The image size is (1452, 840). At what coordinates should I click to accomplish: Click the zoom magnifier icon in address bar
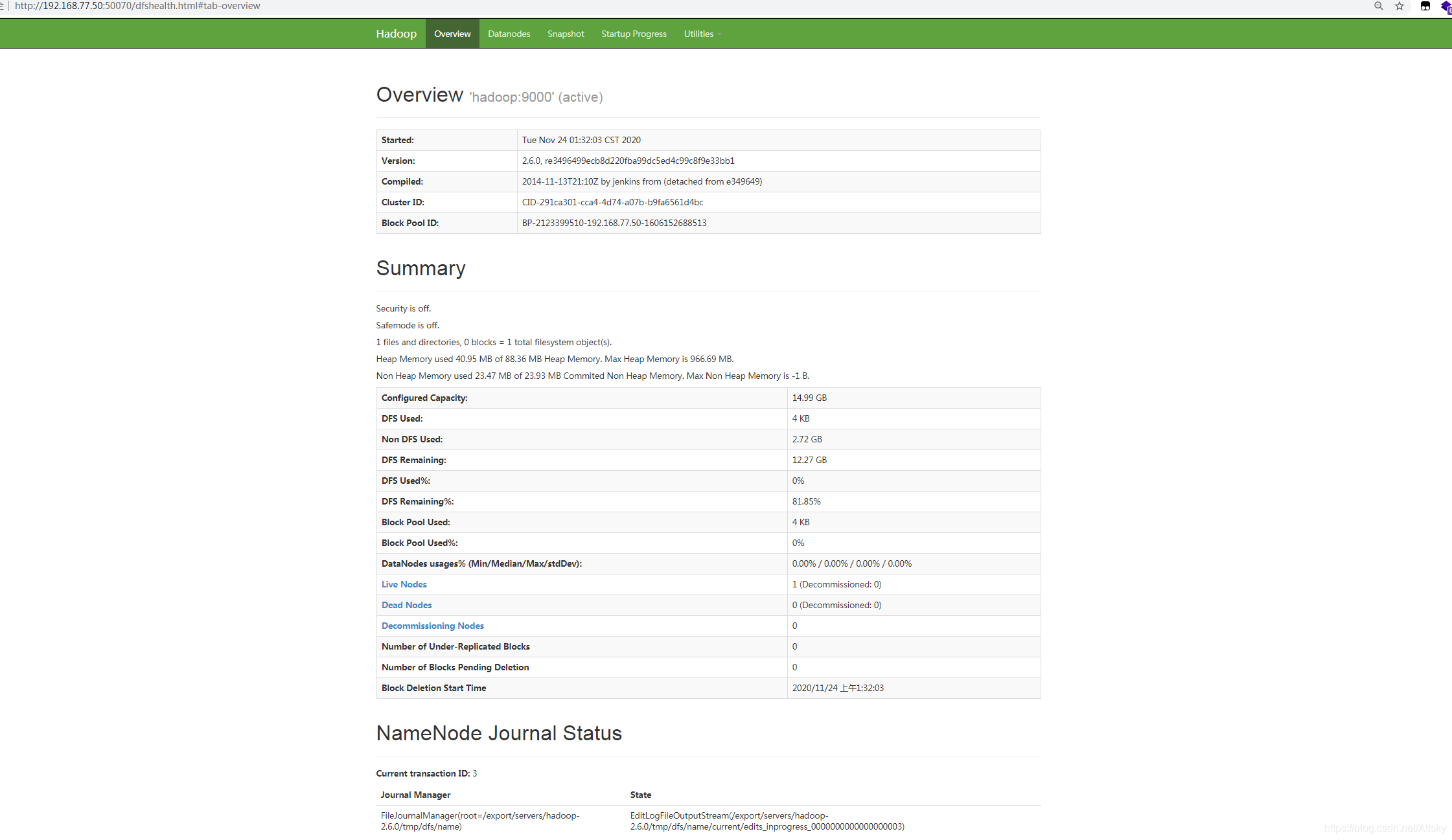coord(1378,6)
